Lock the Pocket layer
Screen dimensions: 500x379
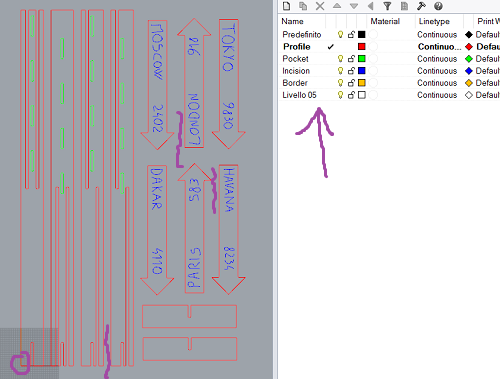[351, 59]
